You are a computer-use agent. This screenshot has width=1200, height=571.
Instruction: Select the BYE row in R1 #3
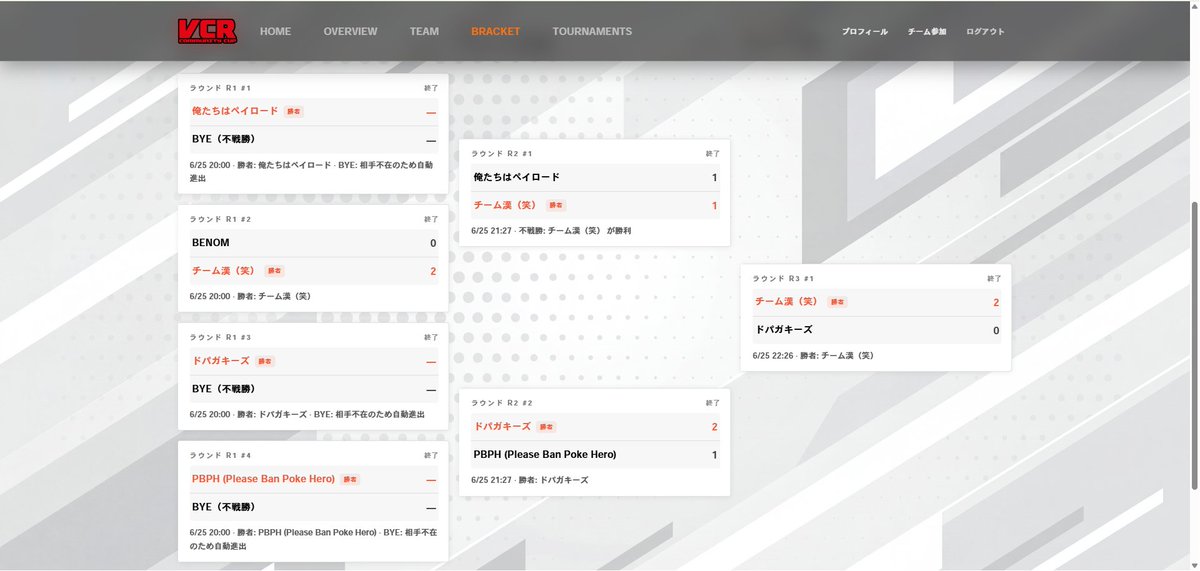coord(313,389)
